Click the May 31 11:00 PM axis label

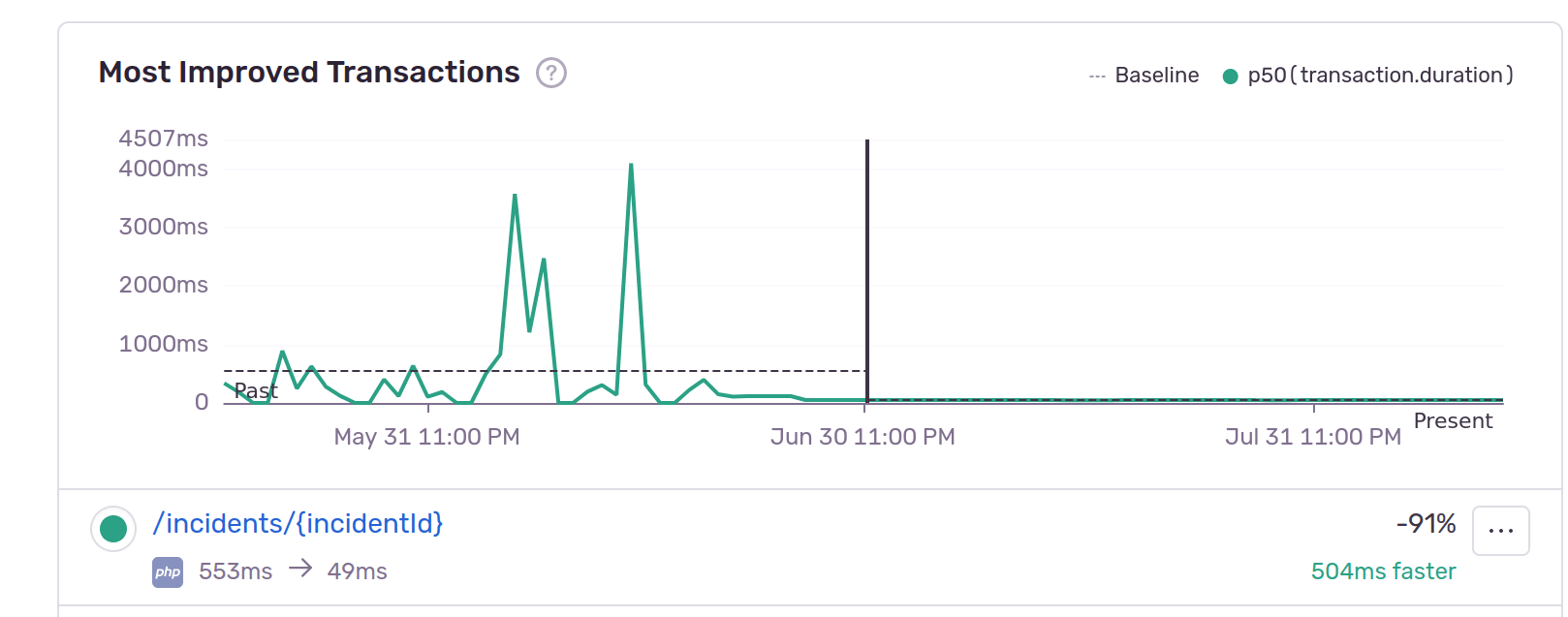[425, 437]
